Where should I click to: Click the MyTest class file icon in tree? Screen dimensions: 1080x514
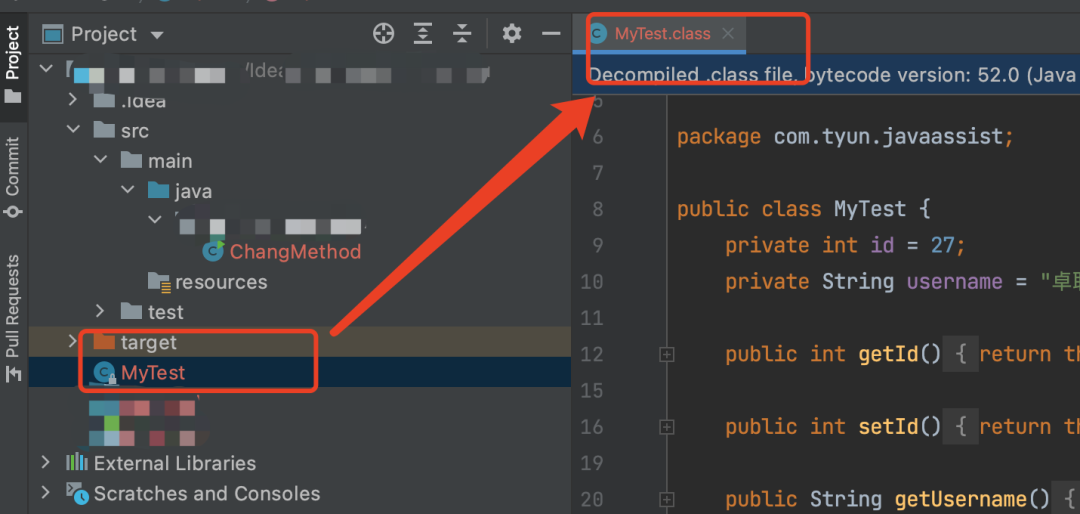pos(105,373)
